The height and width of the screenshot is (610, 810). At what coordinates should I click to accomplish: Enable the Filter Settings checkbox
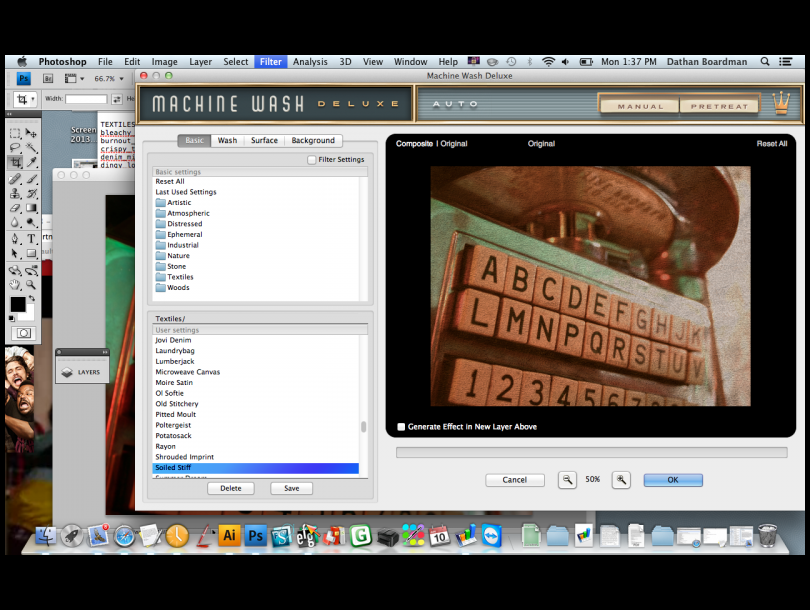(x=312, y=159)
